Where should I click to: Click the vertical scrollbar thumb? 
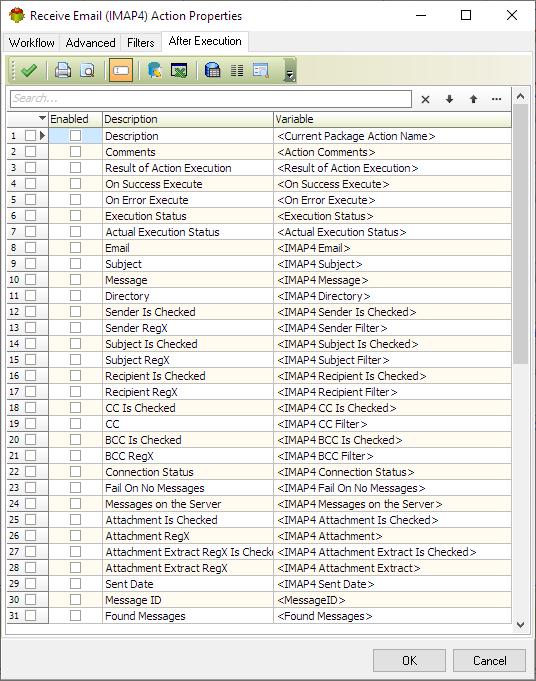coord(520,234)
